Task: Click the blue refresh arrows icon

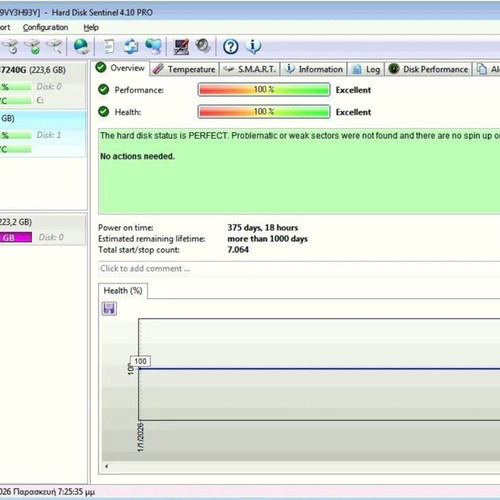Action: 131,46
